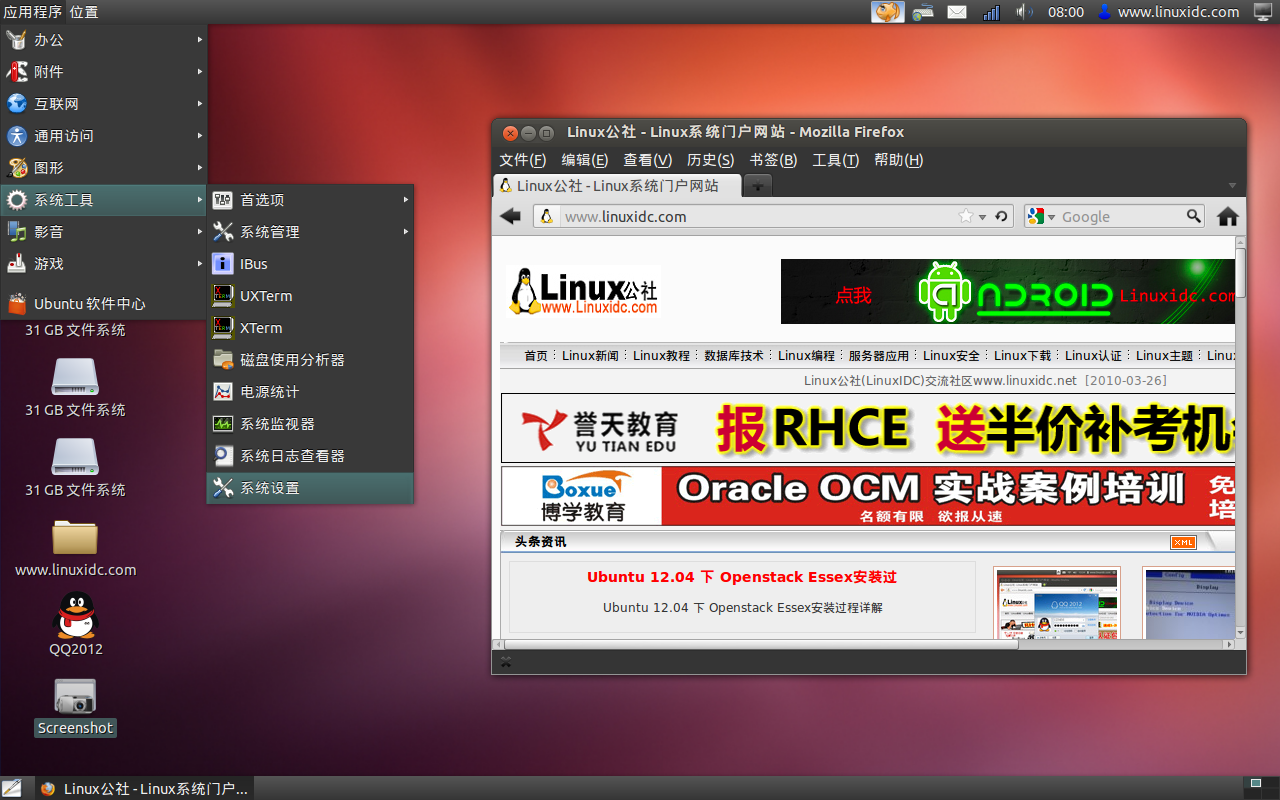Open the 誉天教育 RHCE banner
The height and width of the screenshot is (800, 1280).
coord(868,428)
